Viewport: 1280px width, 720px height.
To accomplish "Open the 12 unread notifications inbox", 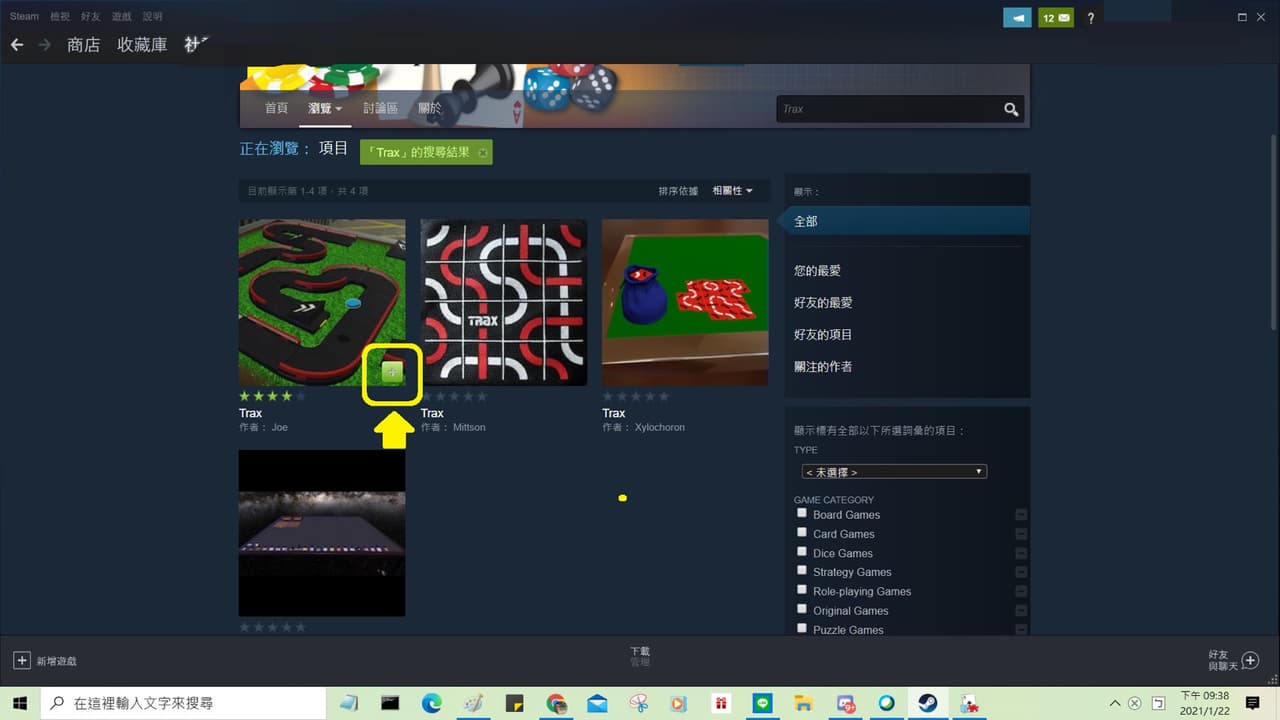I will 1055,18.
